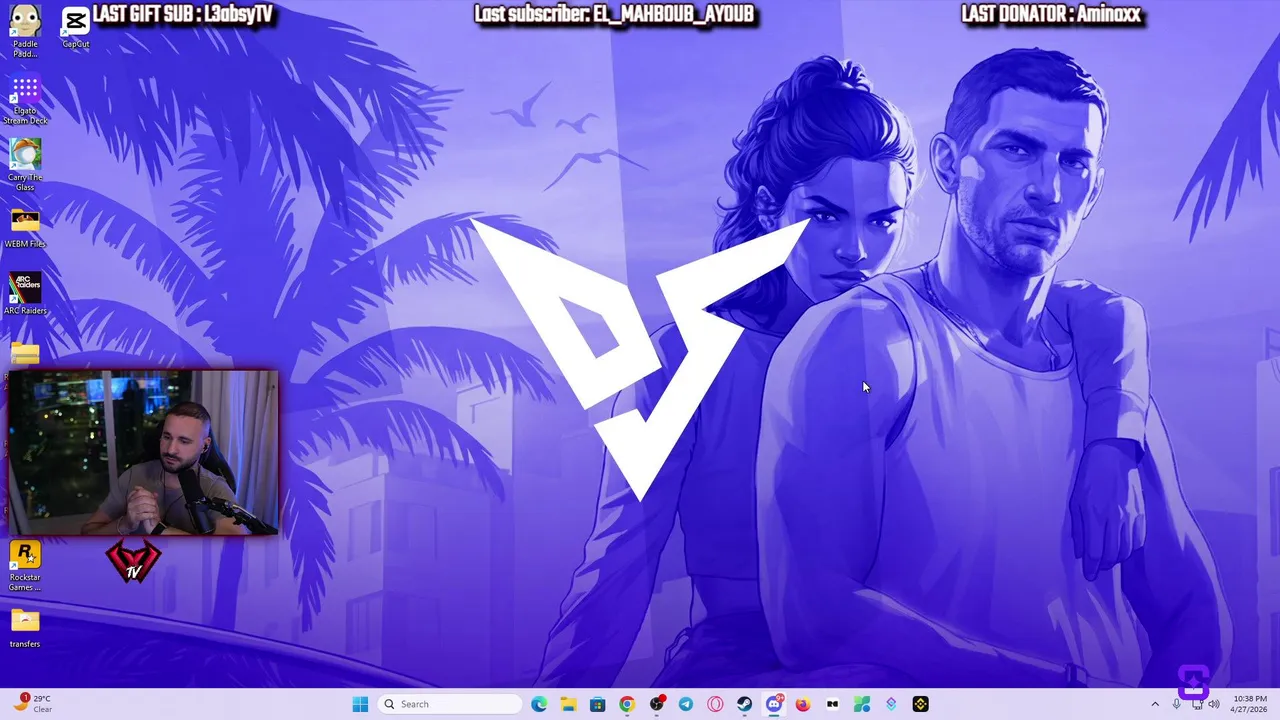This screenshot has width=1280, height=720.
Task: Click the webcam overlay thumbnail
Action: click(x=143, y=453)
